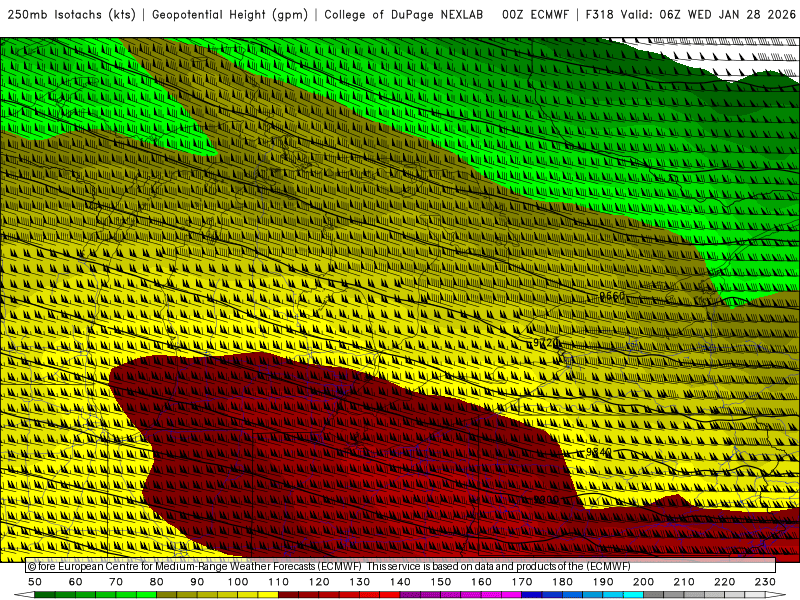The width and height of the screenshot is (800, 600).
Task: Click the dark gray swatch just after 200
Action: click(654, 595)
